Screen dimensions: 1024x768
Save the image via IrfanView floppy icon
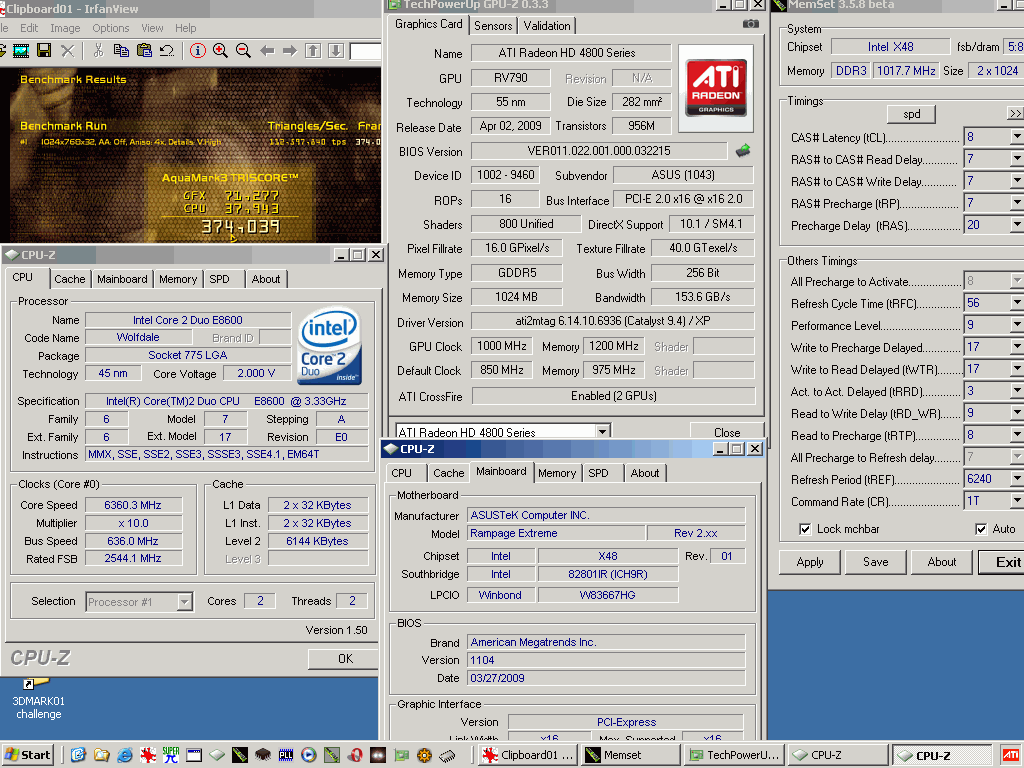pyautogui.click(x=44, y=50)
